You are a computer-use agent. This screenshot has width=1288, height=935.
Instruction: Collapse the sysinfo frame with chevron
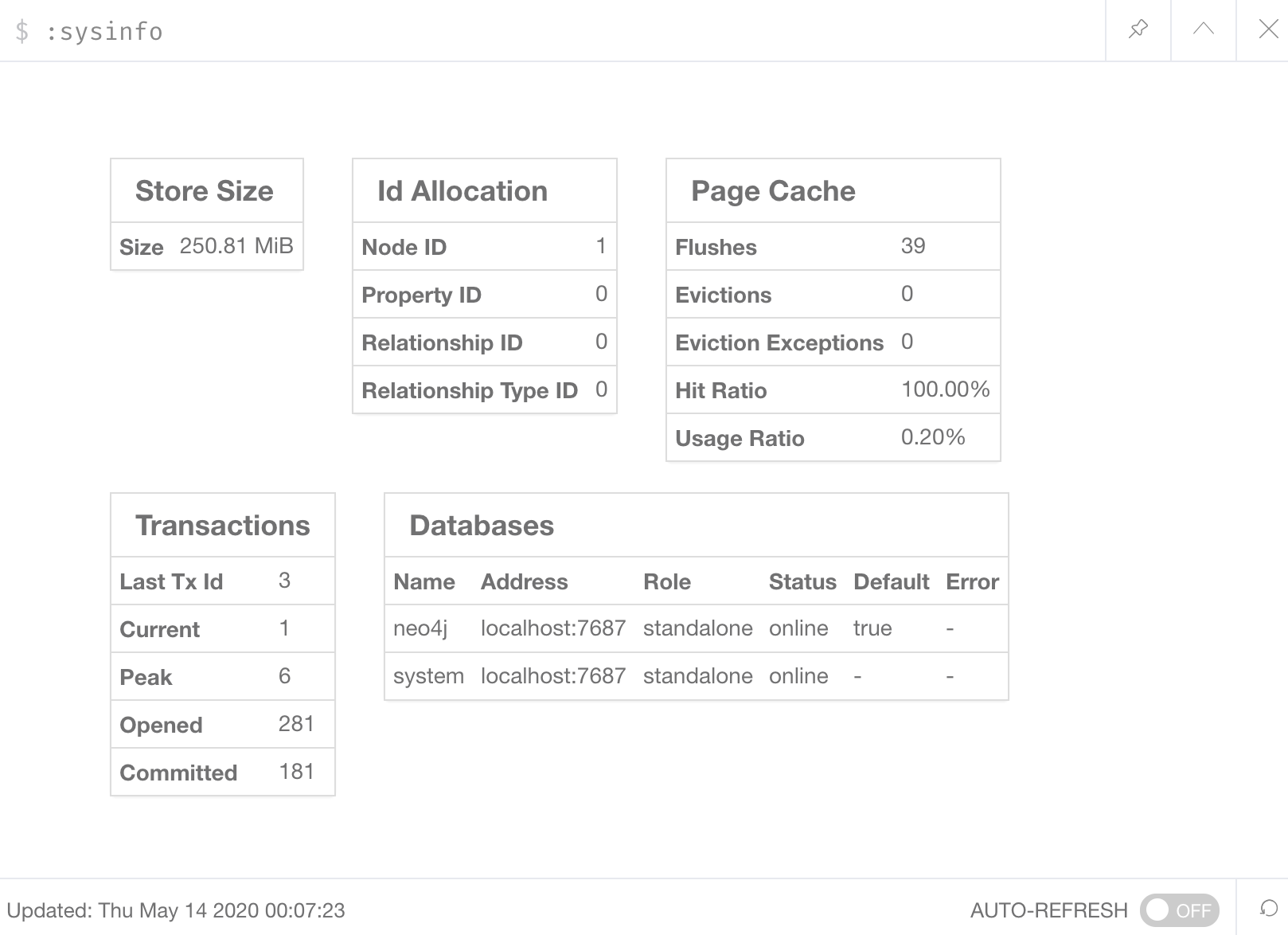1204,30
